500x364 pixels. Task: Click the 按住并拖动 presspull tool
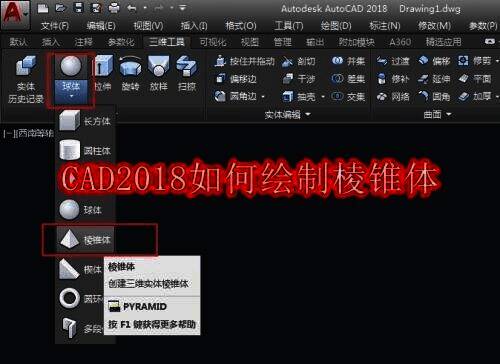tap(245, 61)
